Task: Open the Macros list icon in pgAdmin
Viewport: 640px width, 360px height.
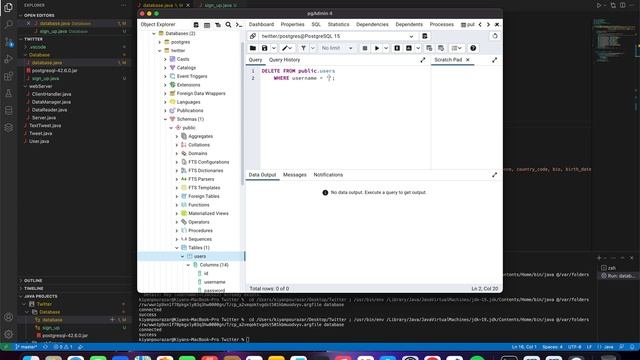Action: coord(456,48)
